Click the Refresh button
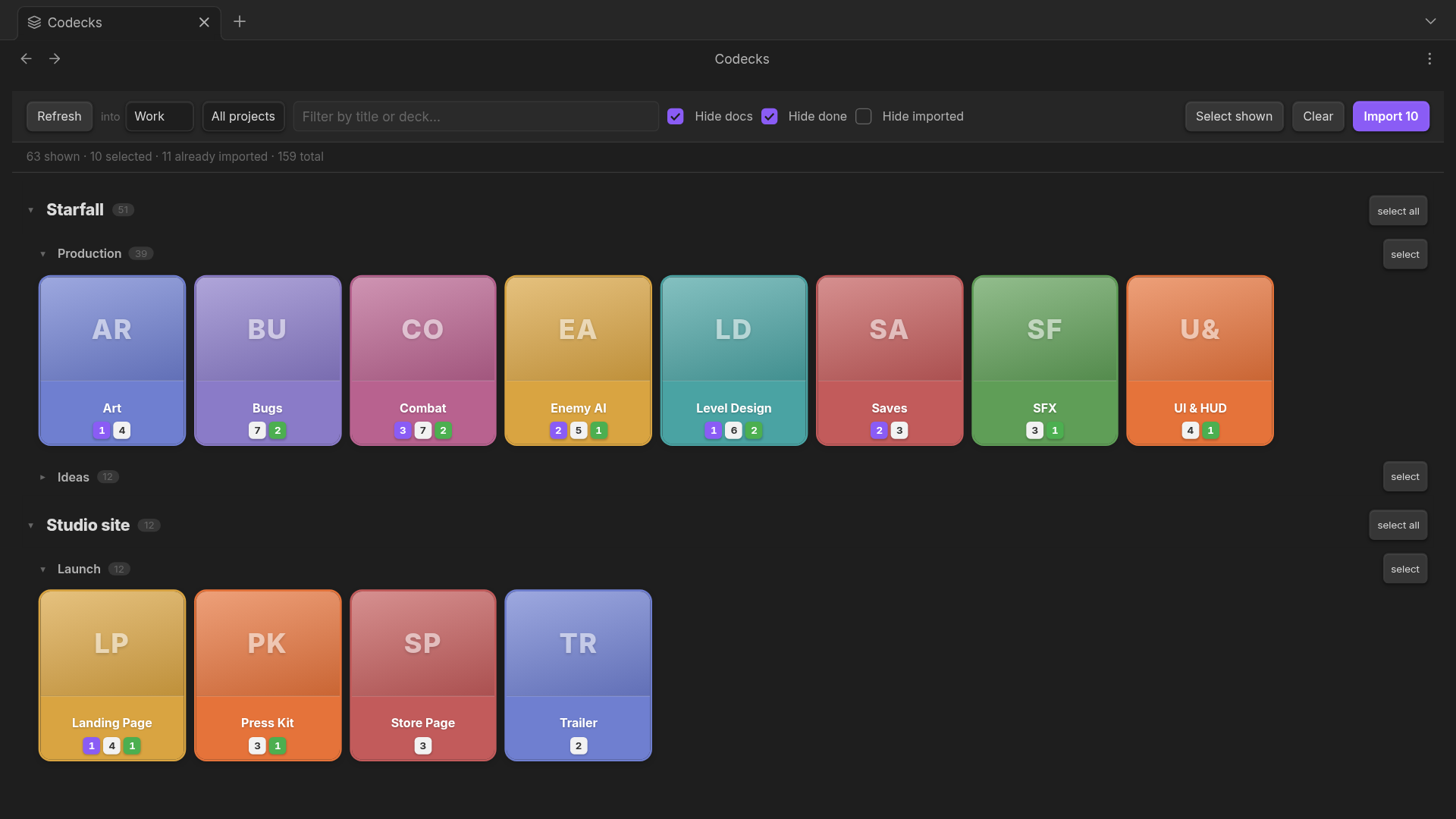Viewport: 1456px width, 819px height. click(x=59, y=116)
